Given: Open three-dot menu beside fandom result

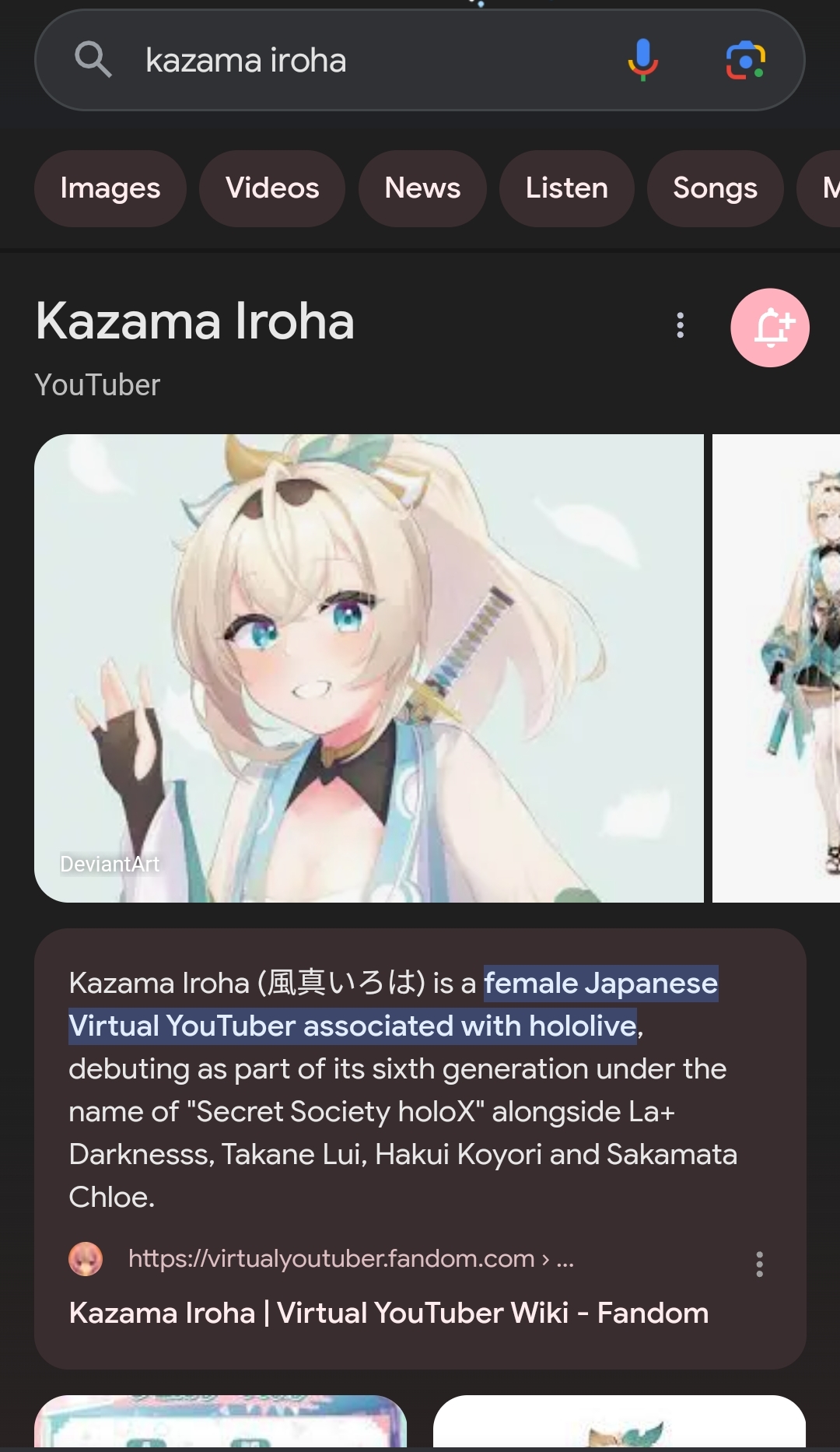Looking at the screenshot, I should coord(760,1264).
